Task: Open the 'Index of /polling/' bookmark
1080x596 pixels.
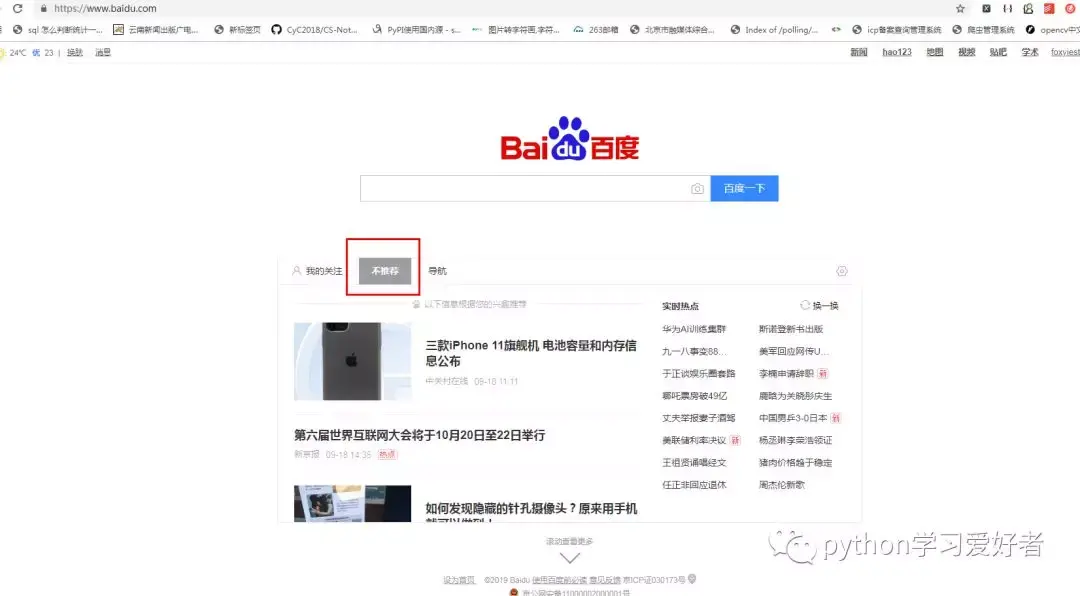Action: pyautogui.click(x=774, y=30)
